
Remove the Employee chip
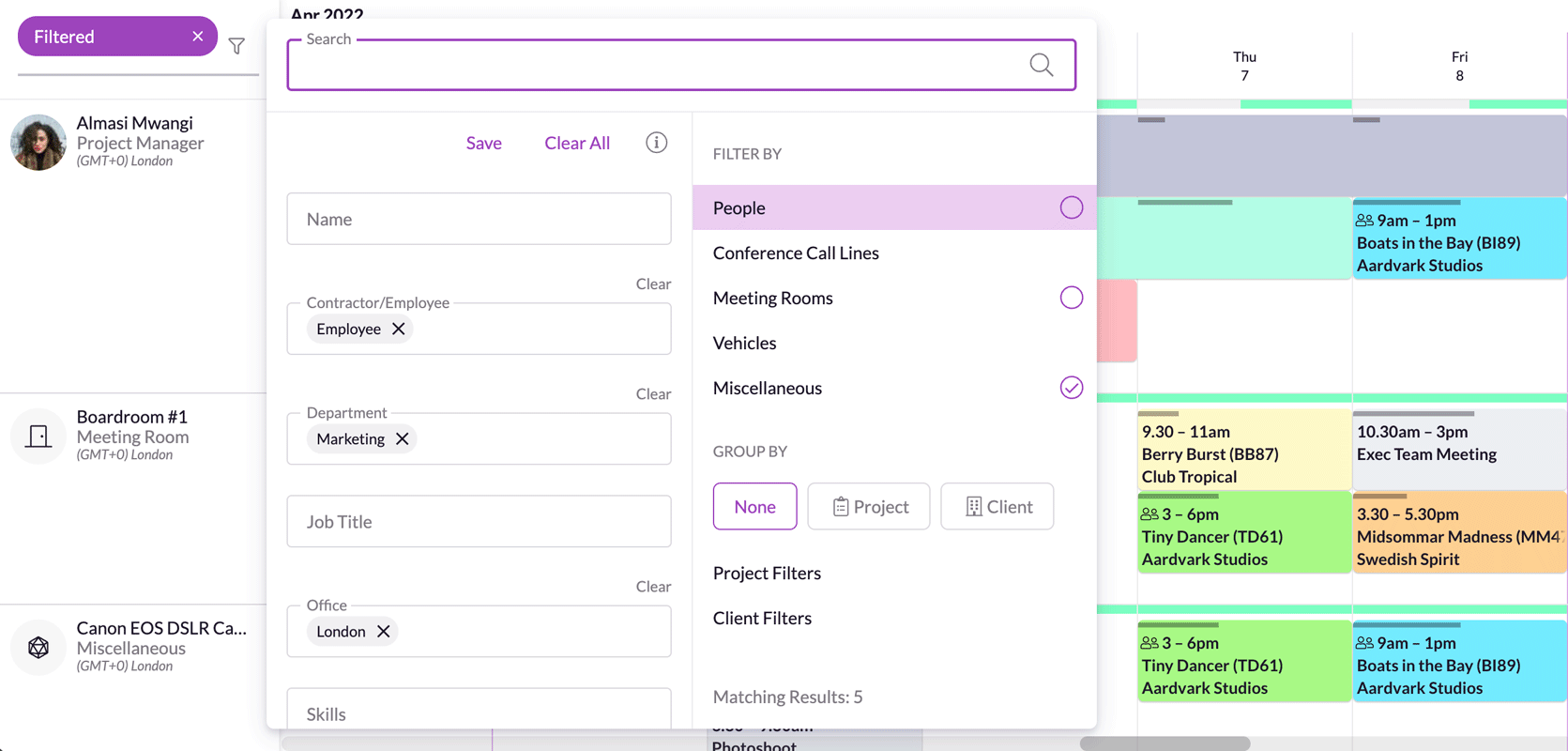399,329
